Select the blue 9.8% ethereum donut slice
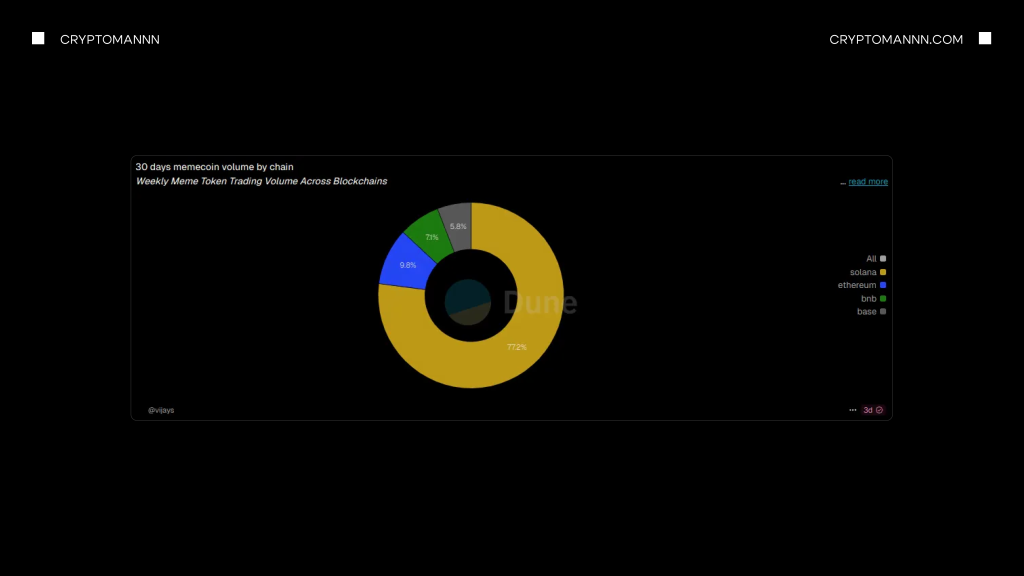Viewport: 1024px width, 576px height. [x=405, y=263]
